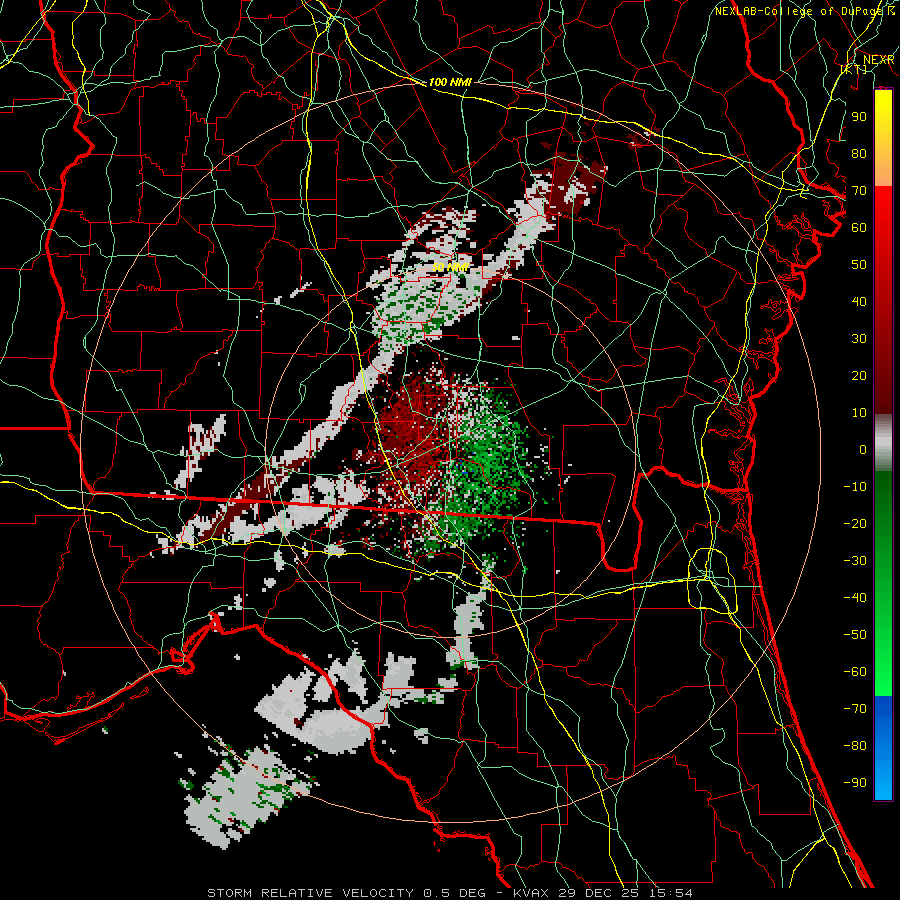The width and height of the screenshot is (900, 900).
Task: Click "0.5 DEG" in the bottom caption
Action: click(455, 893)
